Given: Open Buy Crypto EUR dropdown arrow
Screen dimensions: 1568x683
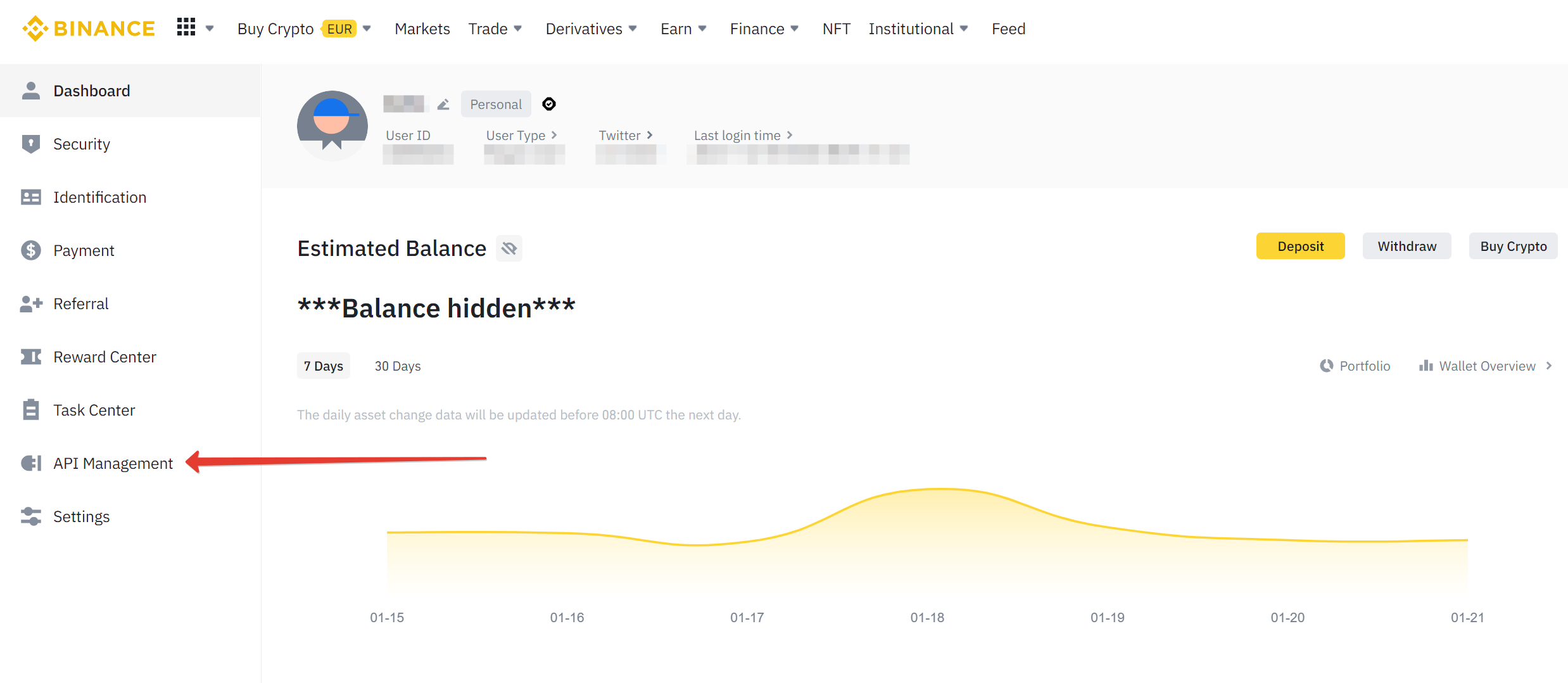Looking at the screenshot, I should coord(367,29).
